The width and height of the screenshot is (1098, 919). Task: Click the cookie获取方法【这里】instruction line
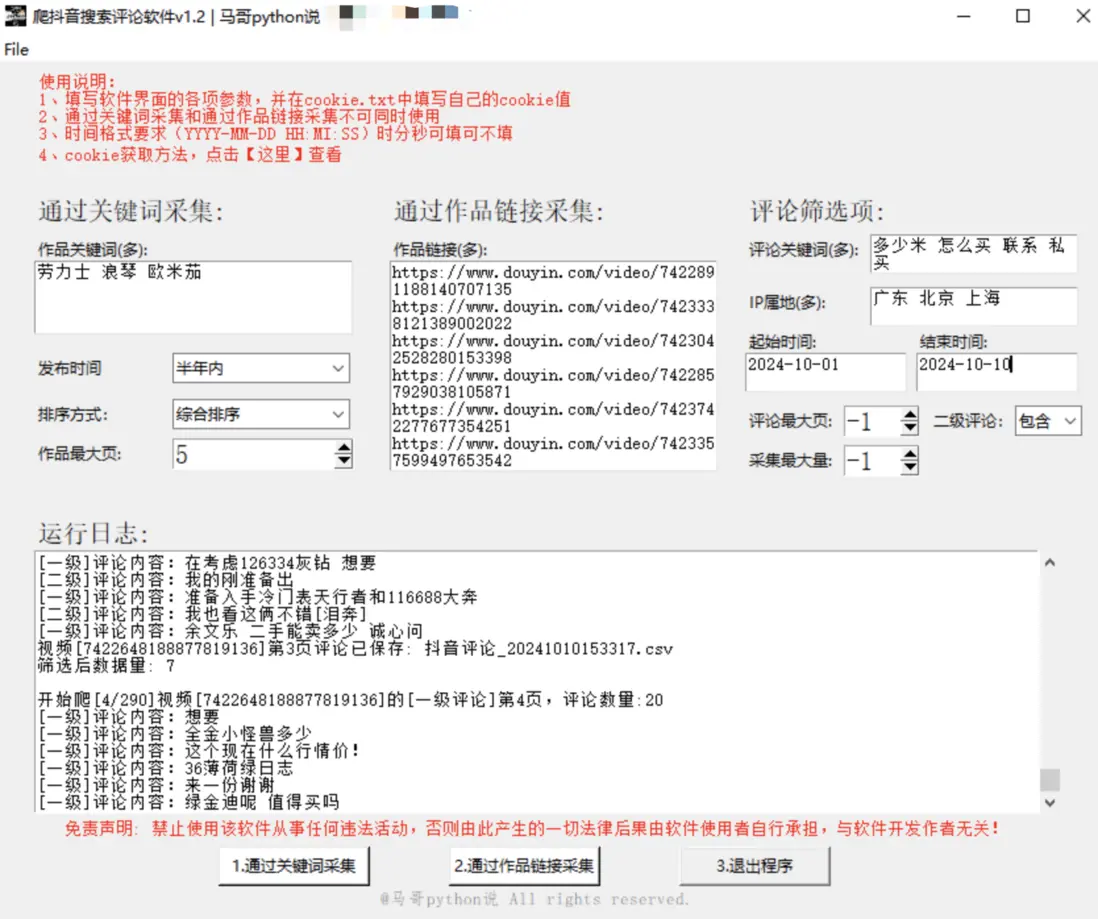click(x=190, y=155)
